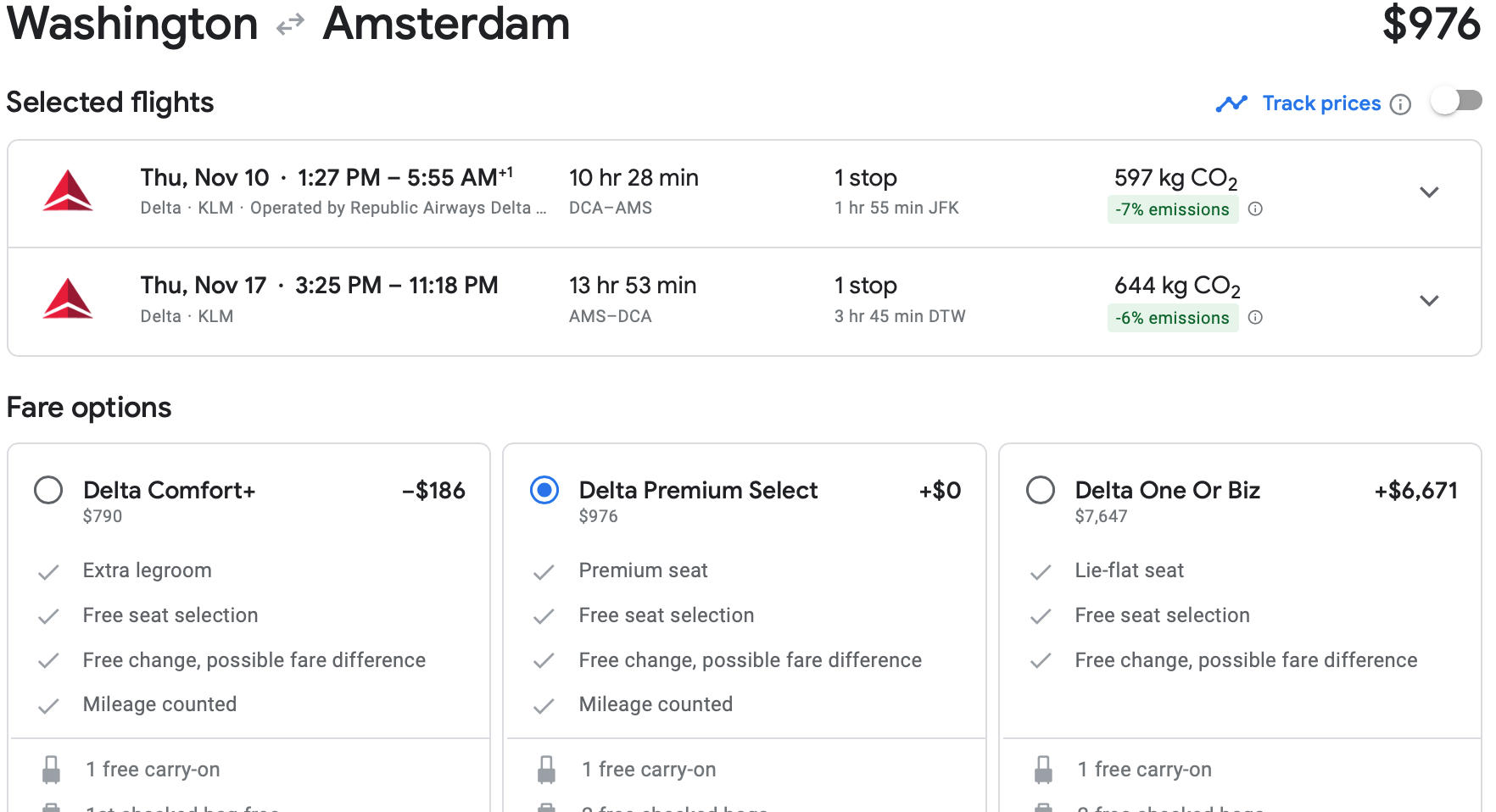The image size is (1496, 812).
Task: Select Delta Premium Select radio button
Action: tap(544, 490)
